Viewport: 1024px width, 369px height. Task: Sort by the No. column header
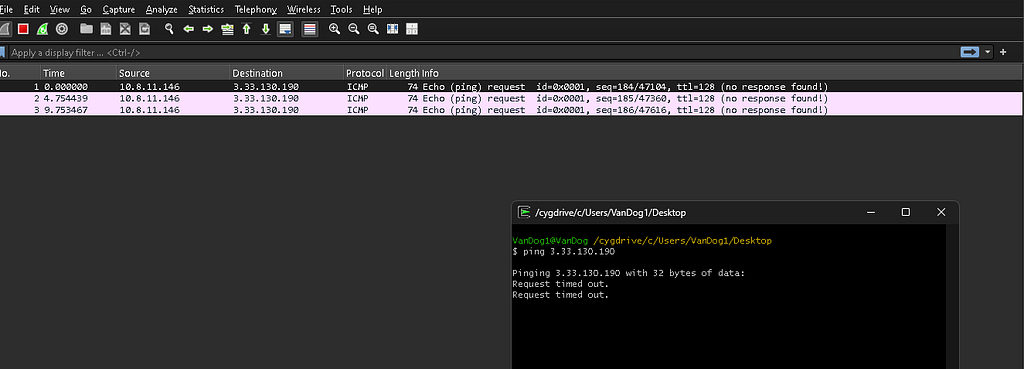click(x=20, y=73)
